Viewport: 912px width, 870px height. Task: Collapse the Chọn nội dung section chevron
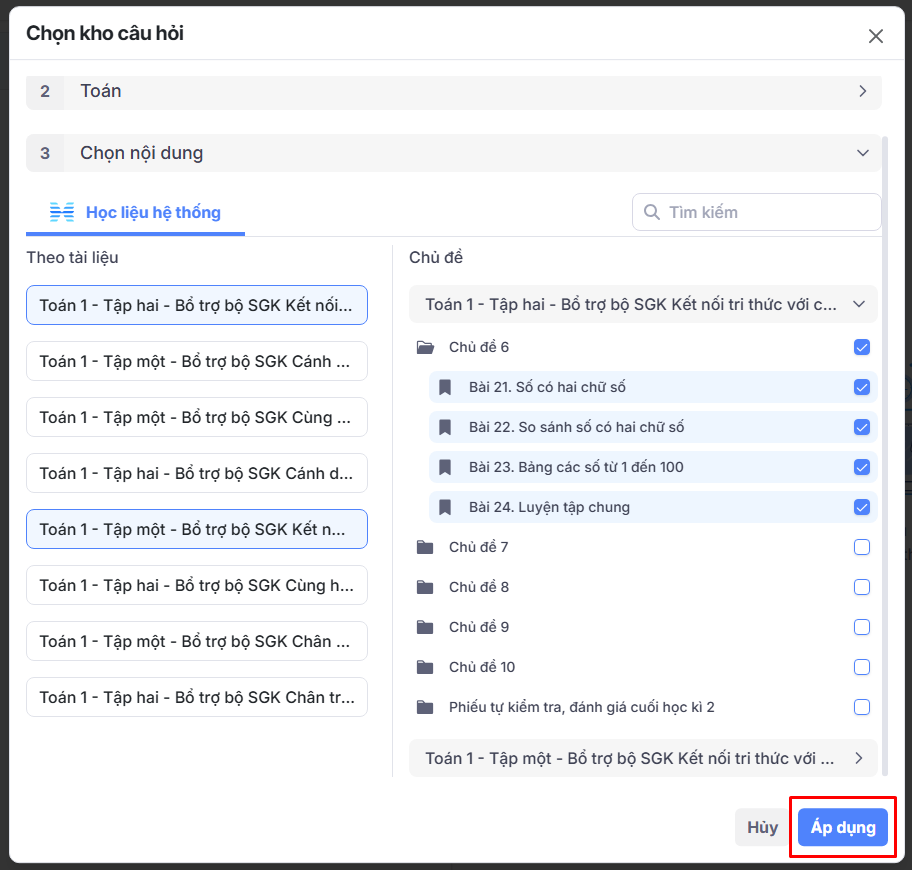(862, 153)
